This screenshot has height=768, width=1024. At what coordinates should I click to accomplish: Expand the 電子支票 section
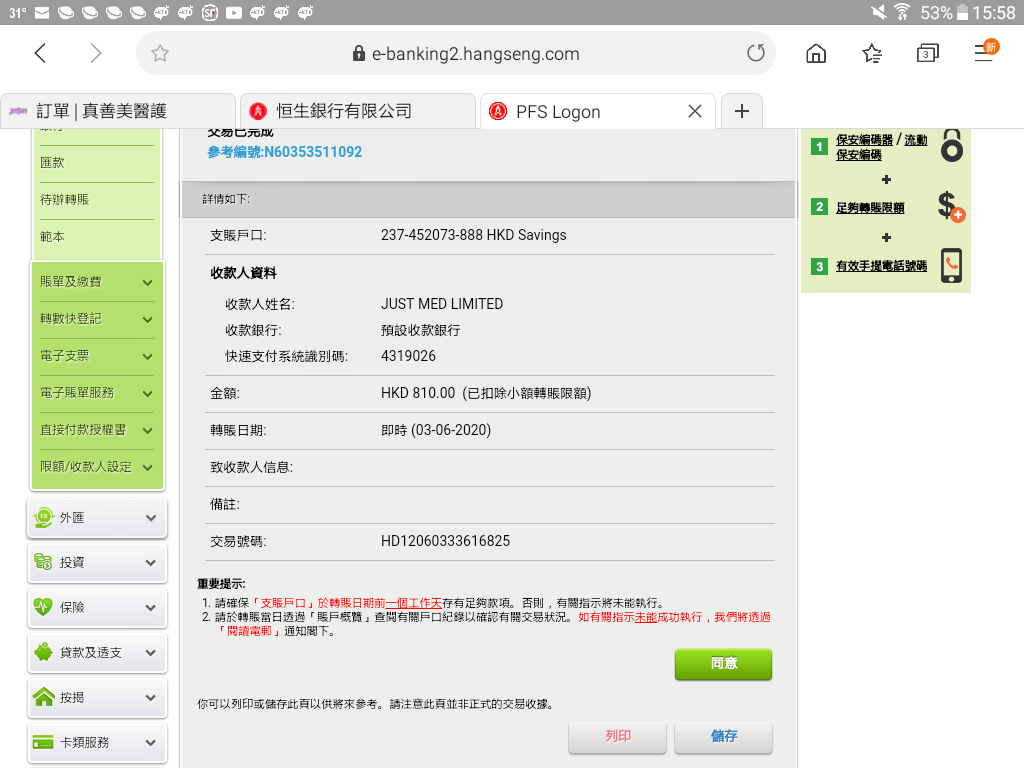click(x=97, y=356)
